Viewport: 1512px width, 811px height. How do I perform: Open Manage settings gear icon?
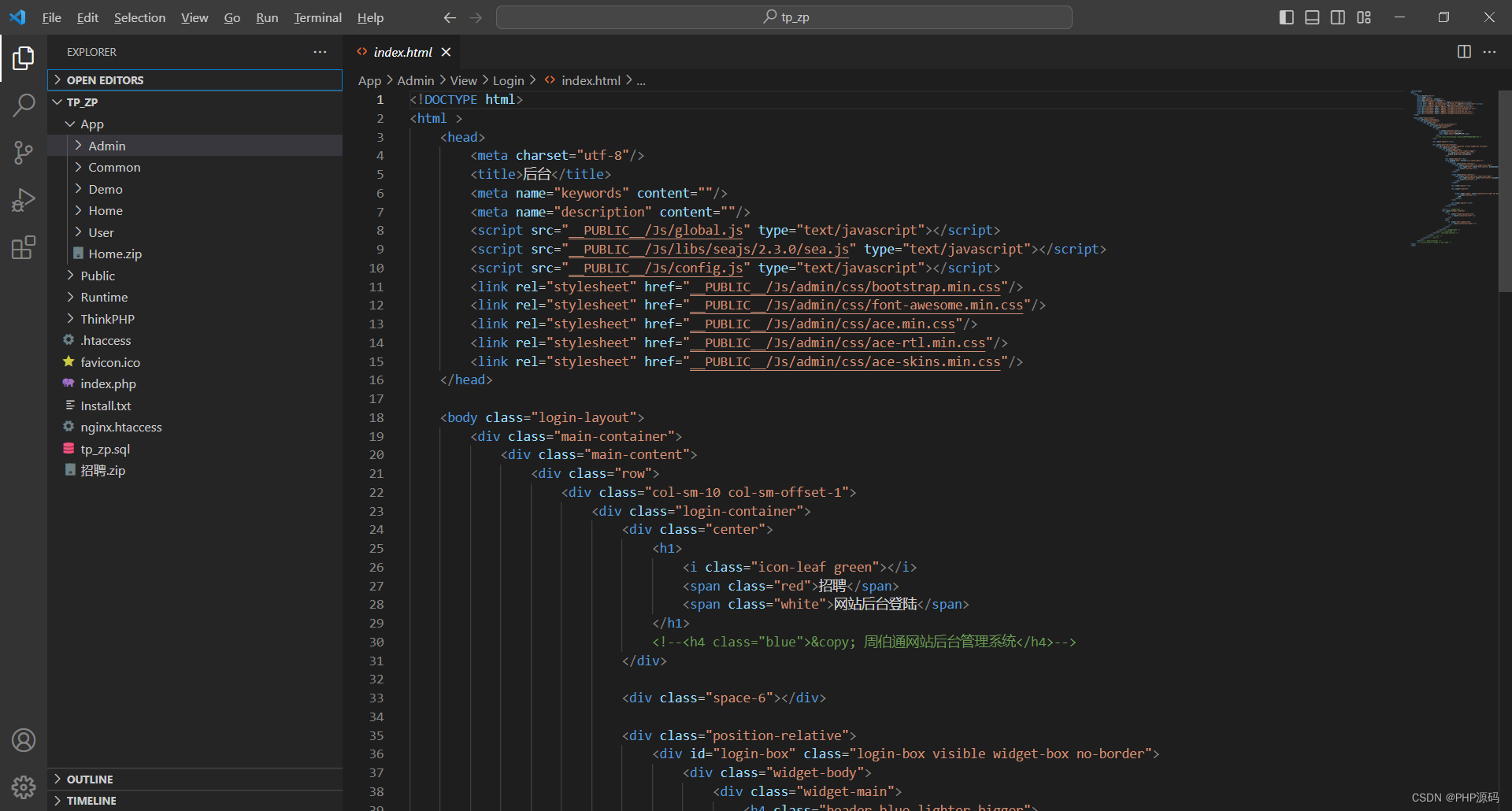[24, 787]
